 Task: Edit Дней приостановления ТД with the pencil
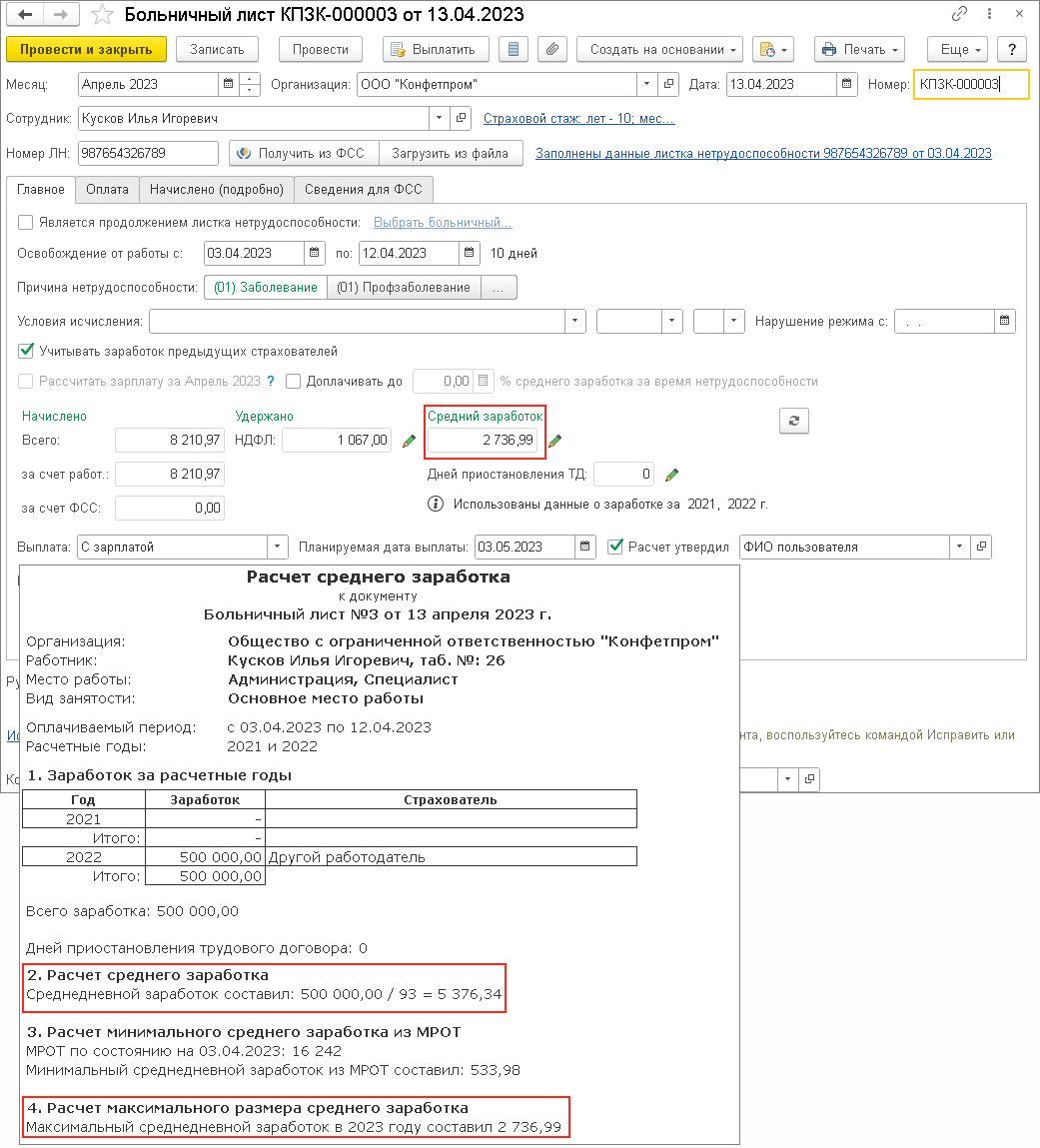[x=672, y=475]
